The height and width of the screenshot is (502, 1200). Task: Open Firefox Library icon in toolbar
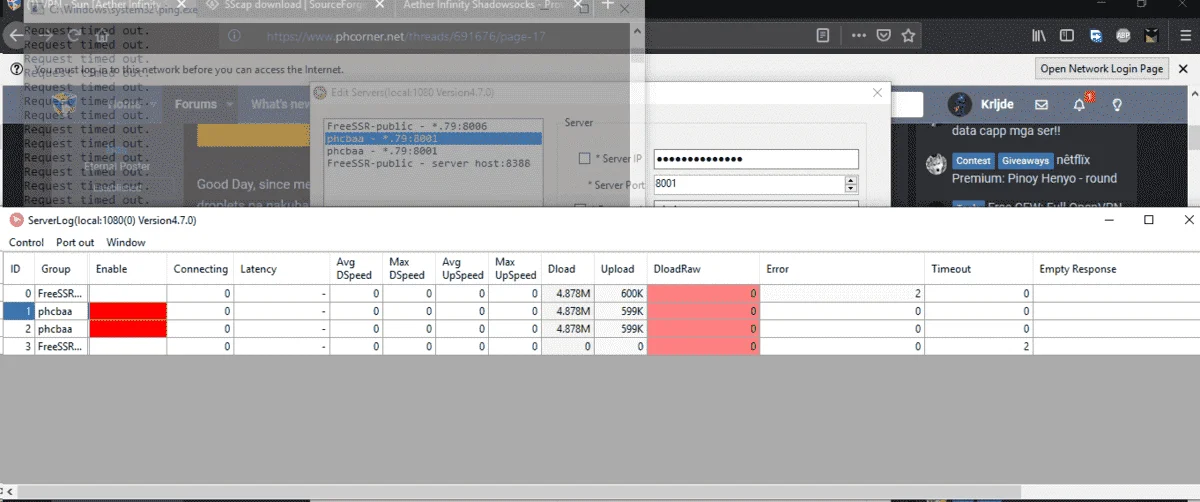[x=1040, y=36]
